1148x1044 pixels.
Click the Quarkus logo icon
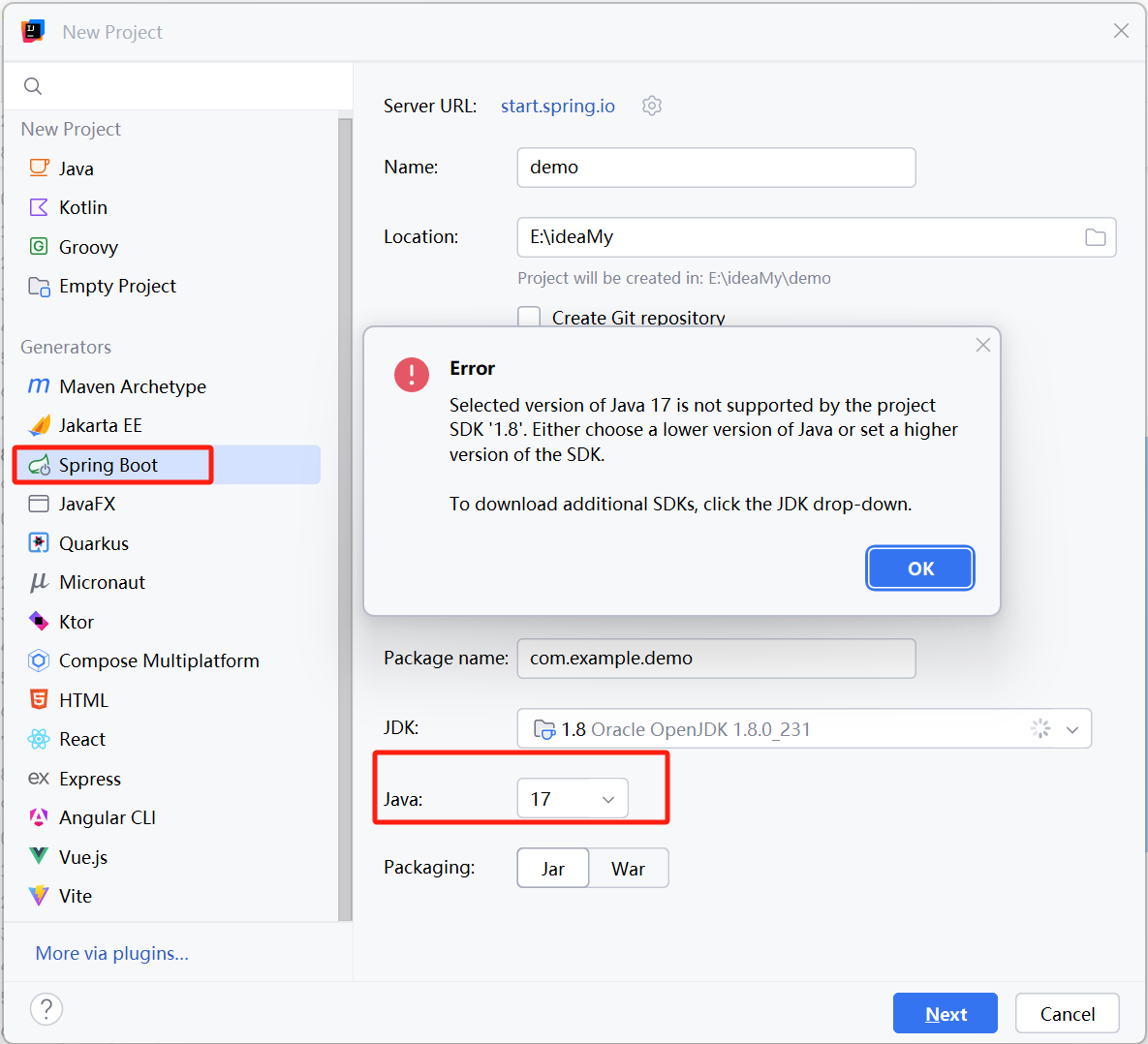pyautogui.click(x=39, y=543)
